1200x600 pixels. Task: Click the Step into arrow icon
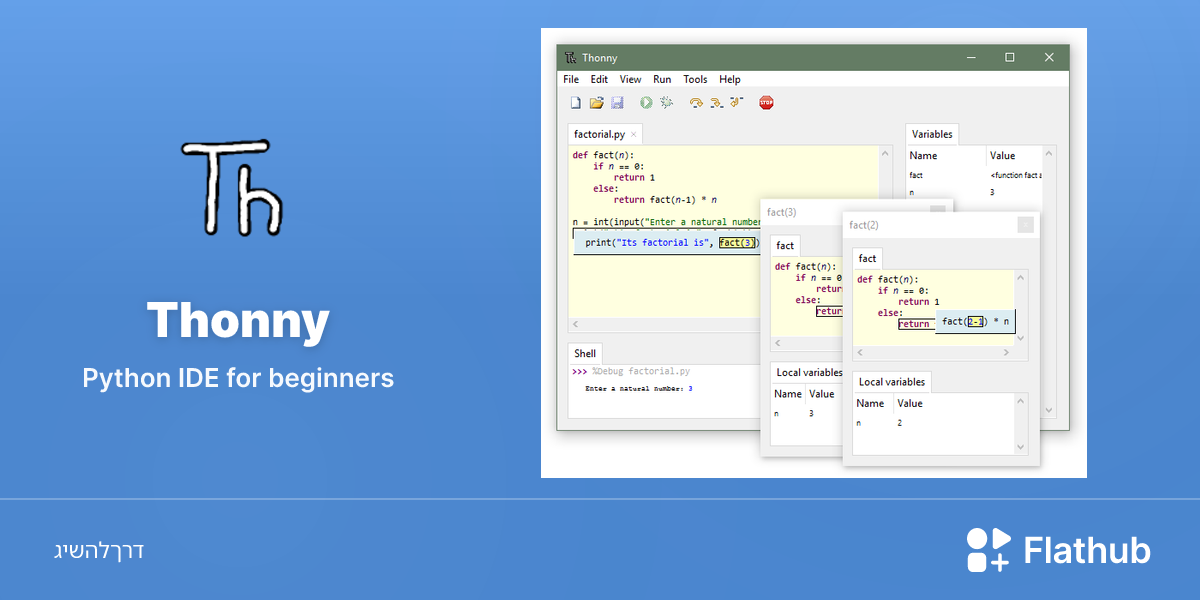716,102
